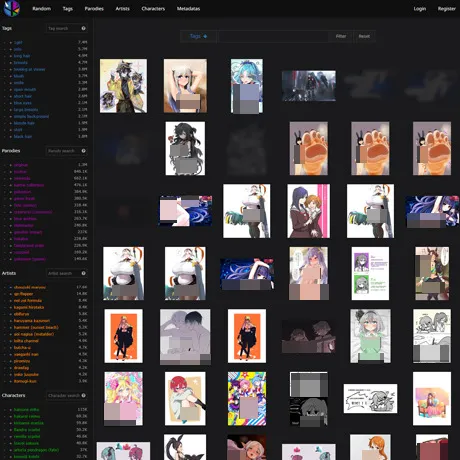Open the 'izayoi sakuya' character link

pos(26,443)
